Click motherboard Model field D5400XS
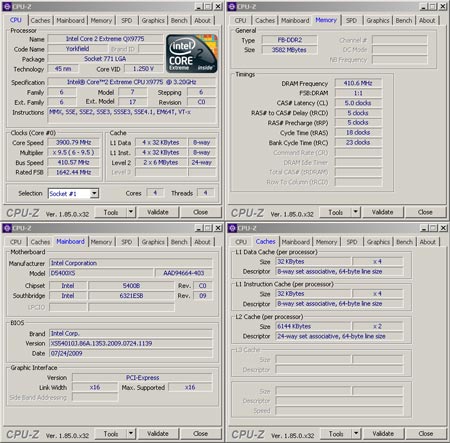450x443 pixels. (x=101, y=273)
